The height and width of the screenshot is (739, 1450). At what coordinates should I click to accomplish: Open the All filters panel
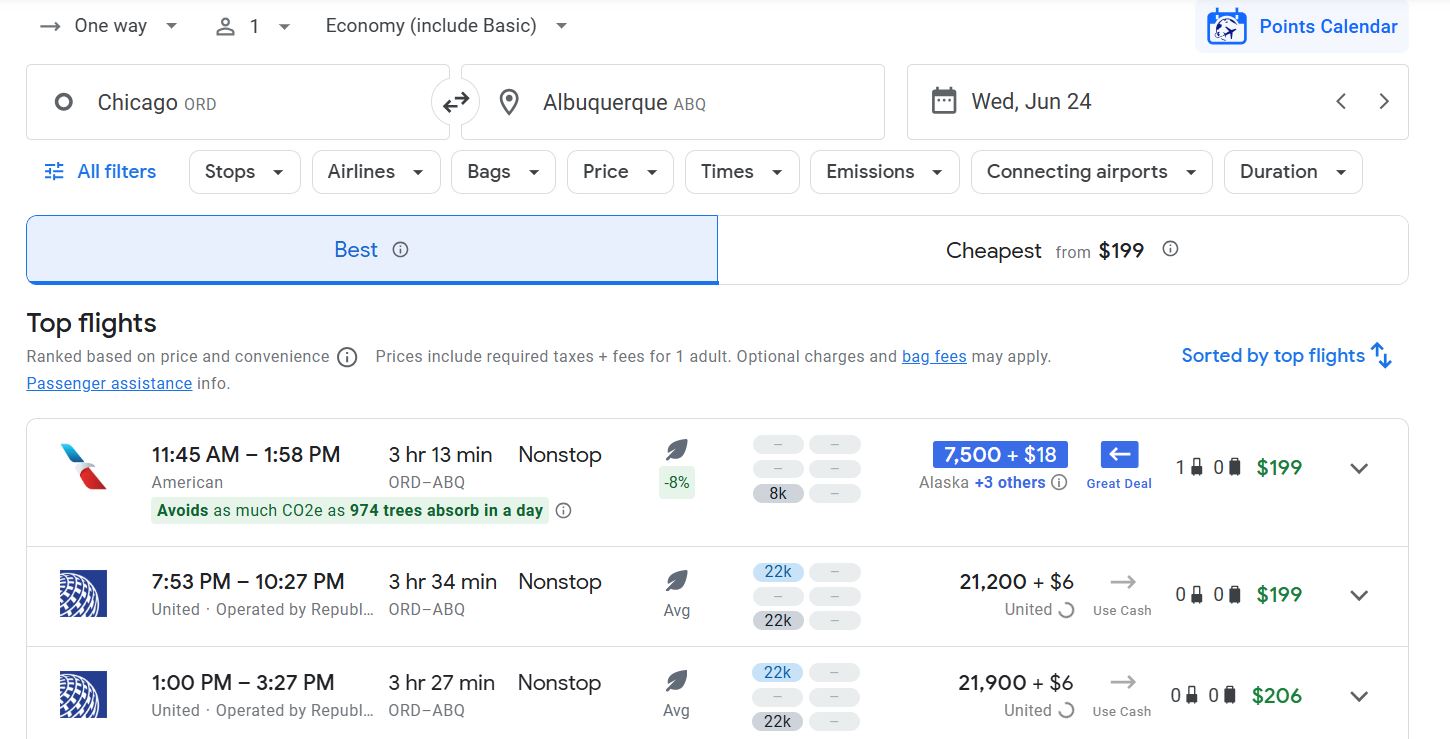point(100,172)
